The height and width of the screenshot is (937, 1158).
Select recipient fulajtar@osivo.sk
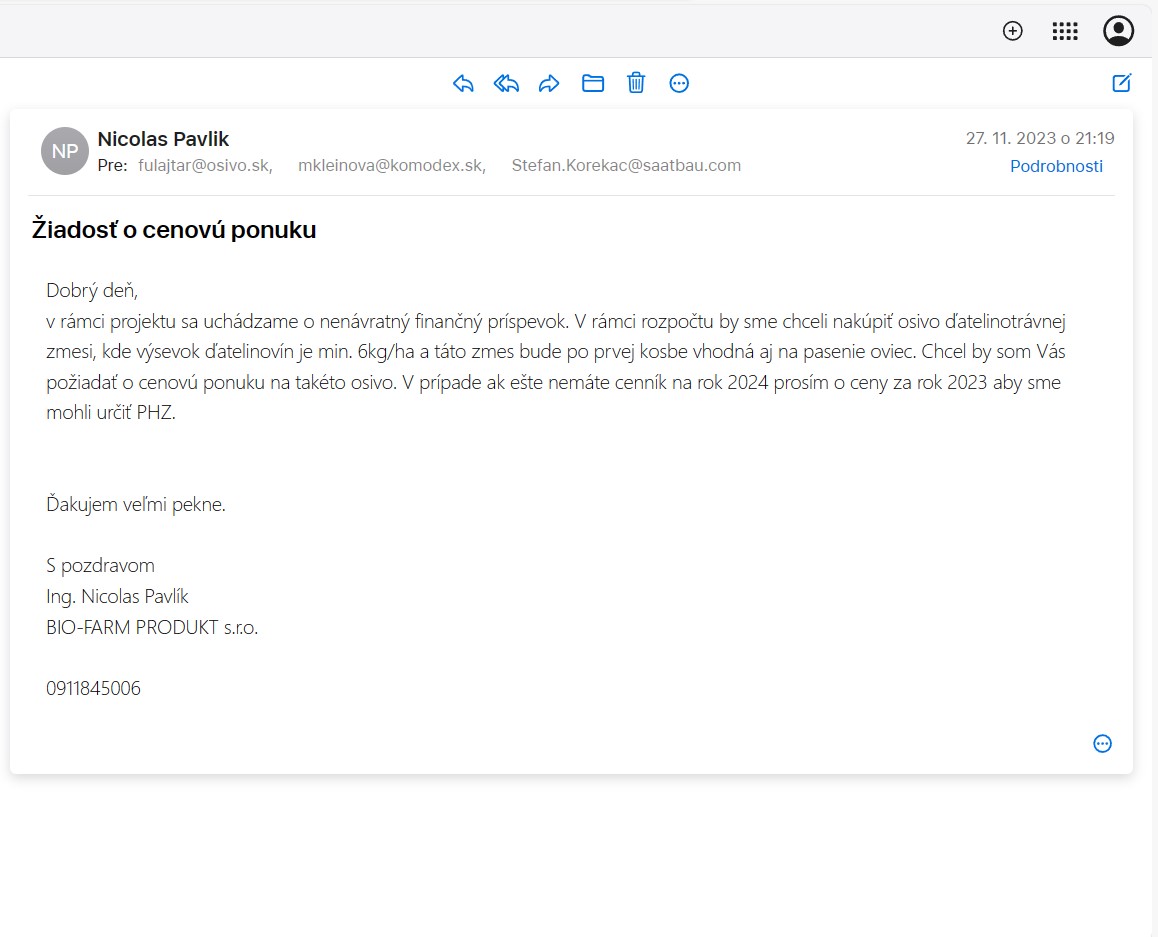click(x=204, y=166)
